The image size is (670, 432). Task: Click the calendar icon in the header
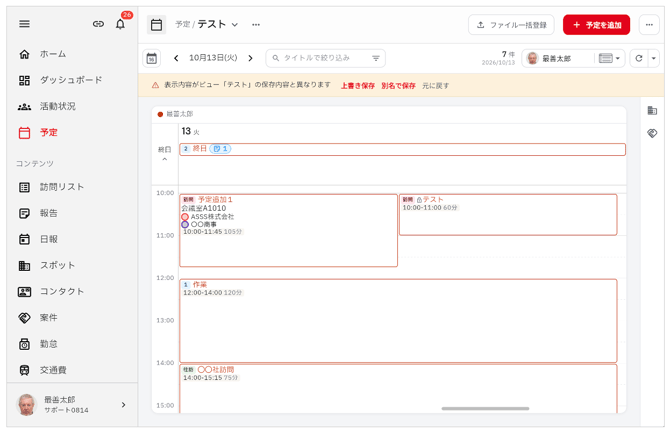[156, 25]
